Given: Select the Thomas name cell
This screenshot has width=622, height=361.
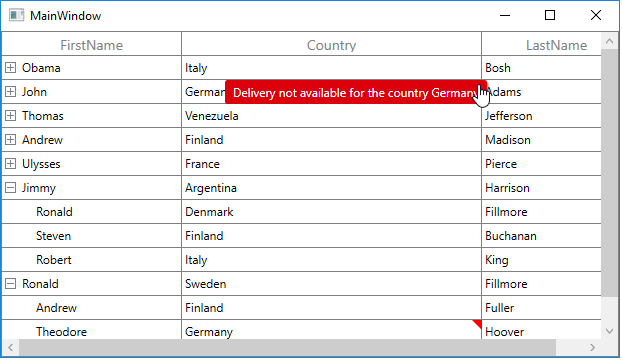Looking at the screenshot, I should [x=92, y=116].
